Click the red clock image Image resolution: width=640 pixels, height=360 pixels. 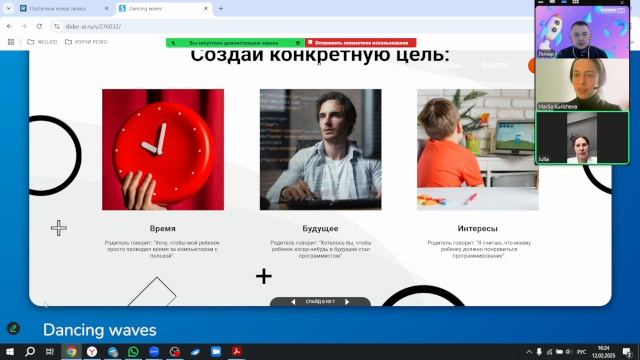click(163, 149)
